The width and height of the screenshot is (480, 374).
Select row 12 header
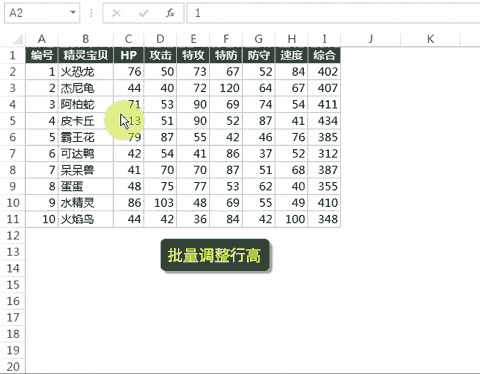[13, 236]
